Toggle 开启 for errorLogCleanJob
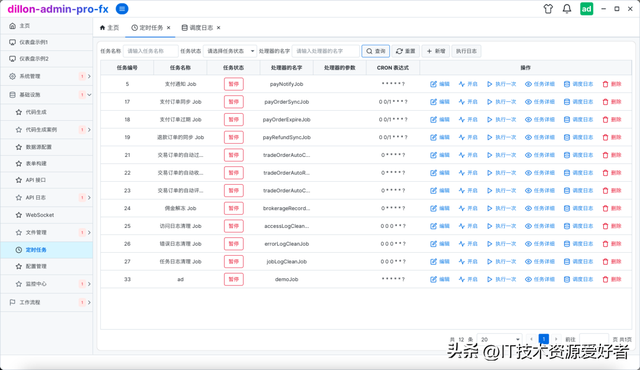 point(468,244)
